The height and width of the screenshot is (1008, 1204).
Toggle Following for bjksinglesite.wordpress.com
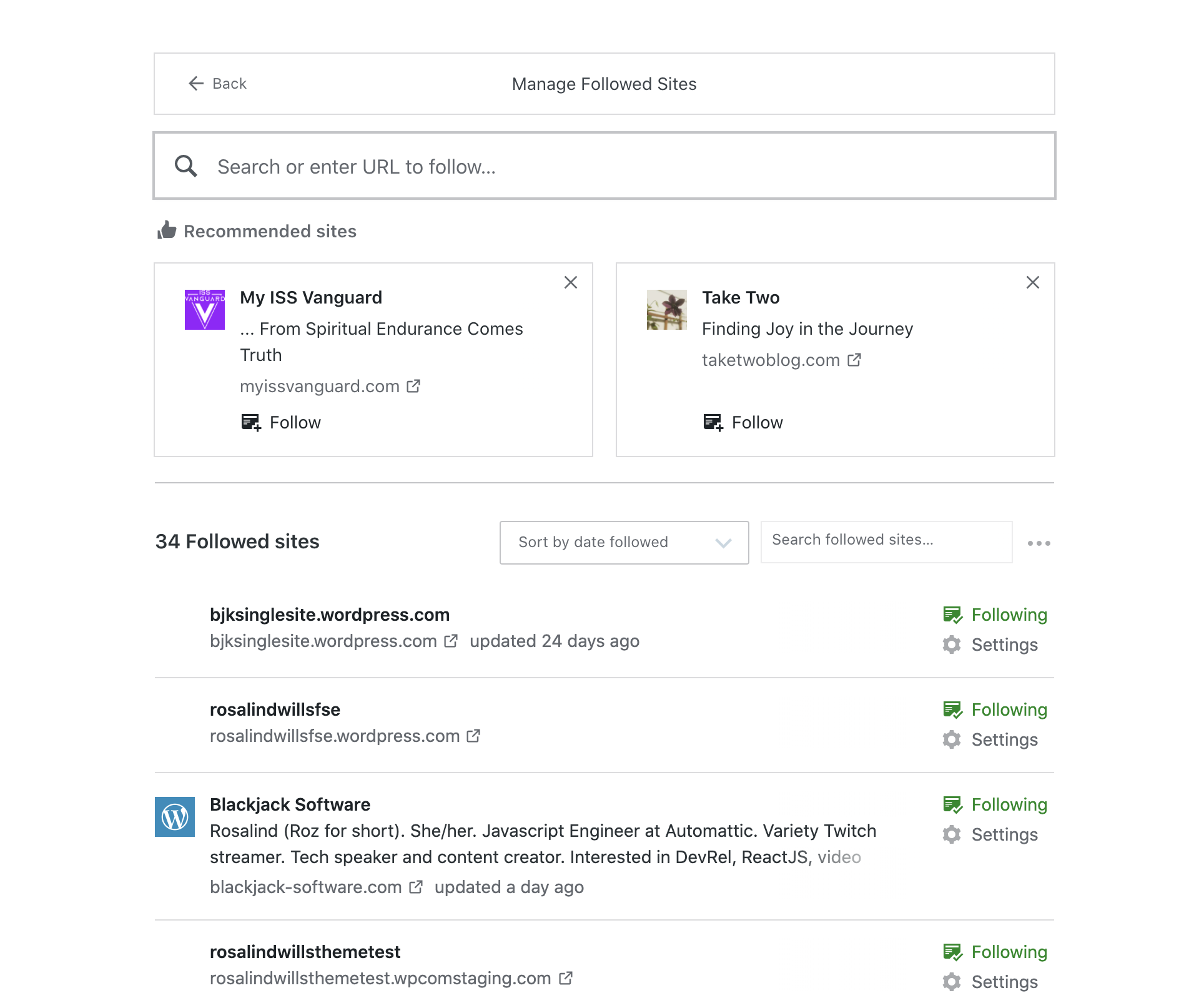pyautogui.click(x=995, y=615)
